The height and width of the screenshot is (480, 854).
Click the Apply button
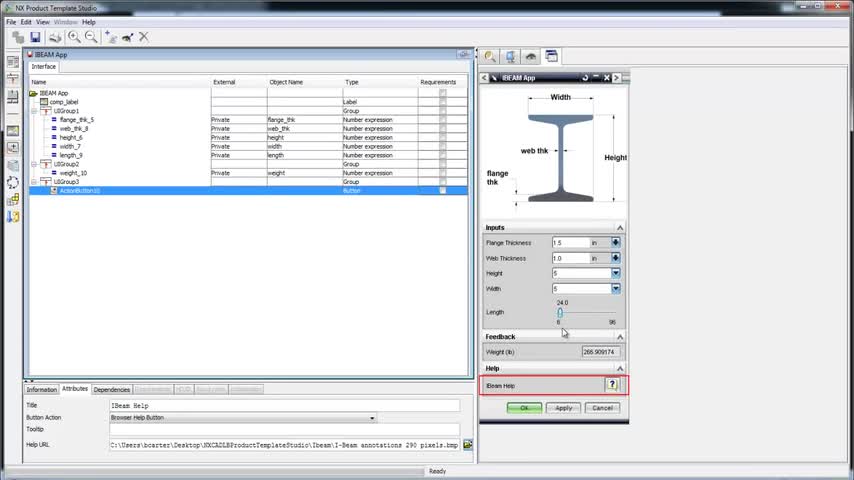[563, 408]
